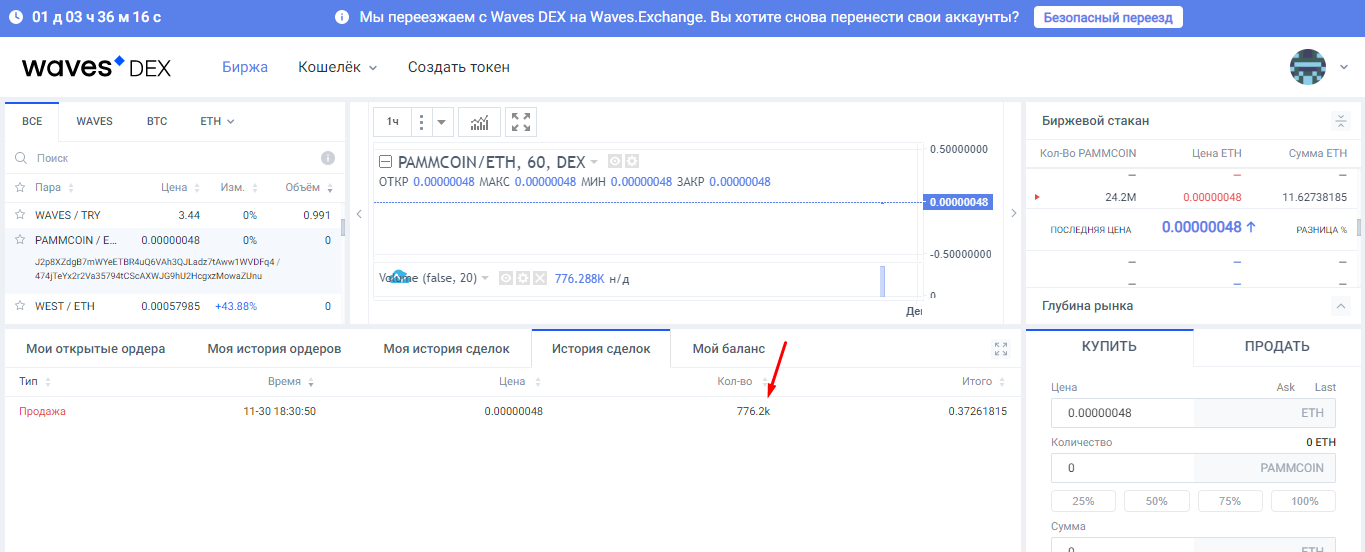Favorite the PAMMCOIN / ETH pair star
Image resolution: width=1365 pixels, height=552 pixels.
(x=19, y=240)
